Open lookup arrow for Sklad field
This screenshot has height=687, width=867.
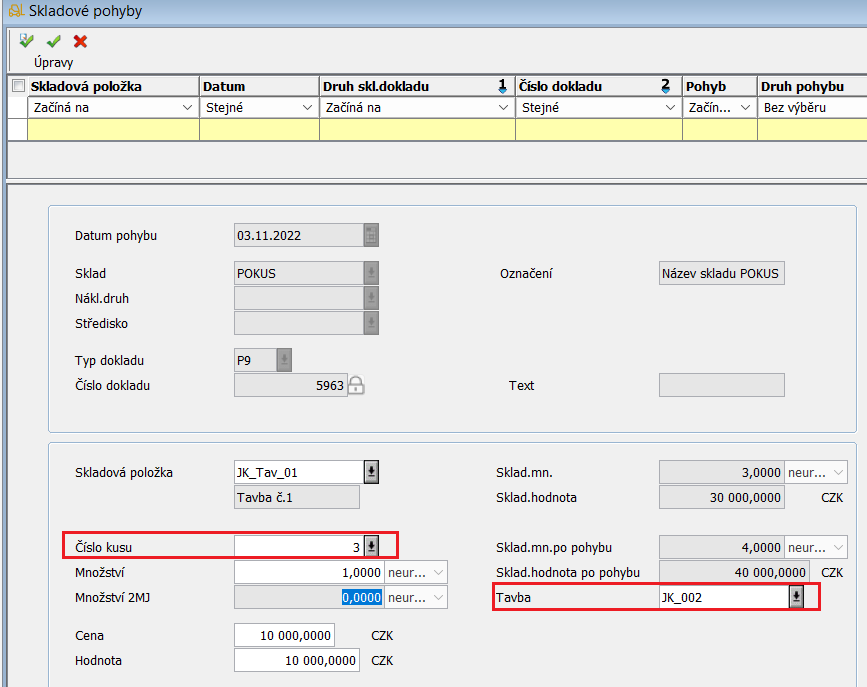click(371, 274)
